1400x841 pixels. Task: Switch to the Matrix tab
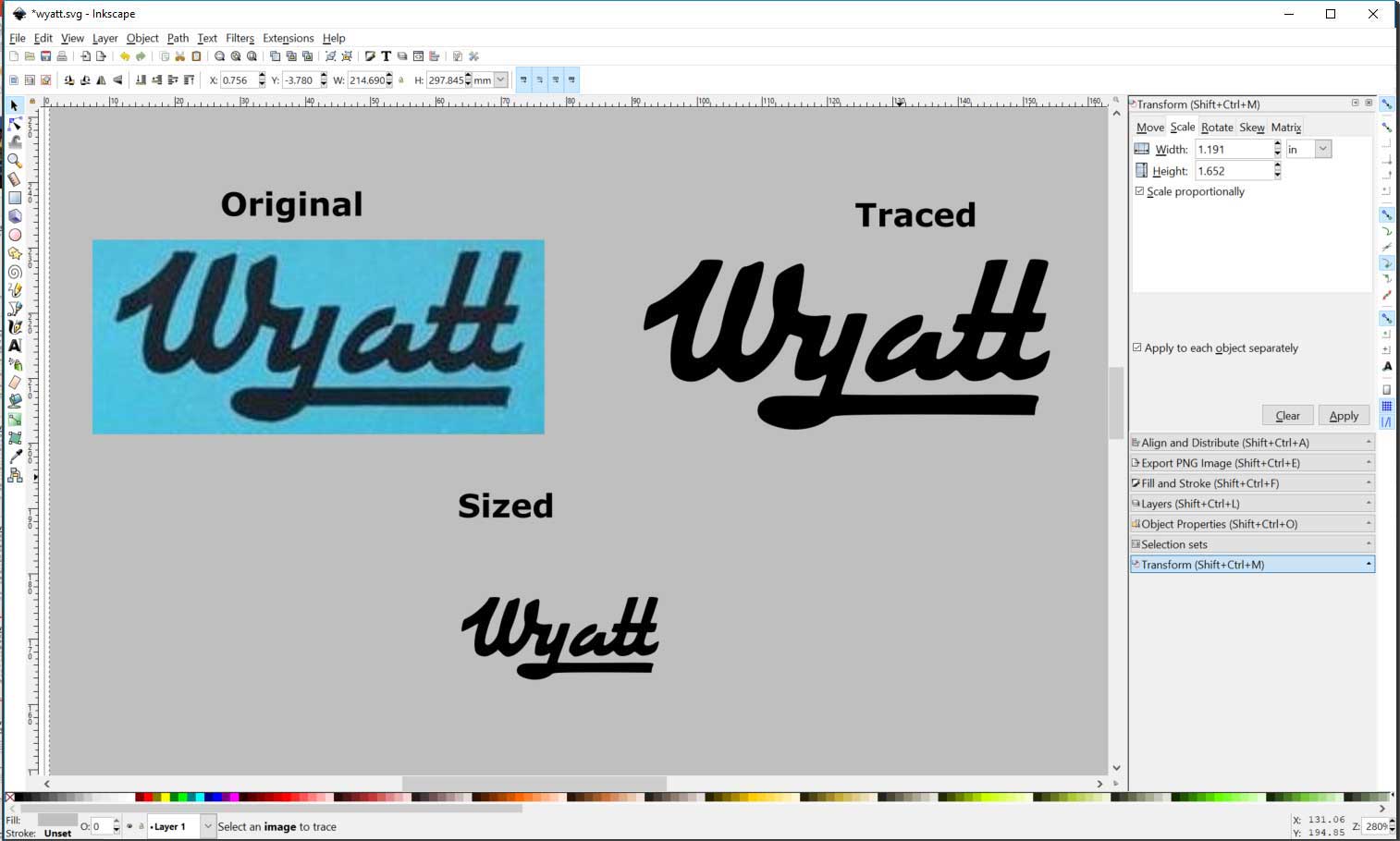[x=1286, y=128]
